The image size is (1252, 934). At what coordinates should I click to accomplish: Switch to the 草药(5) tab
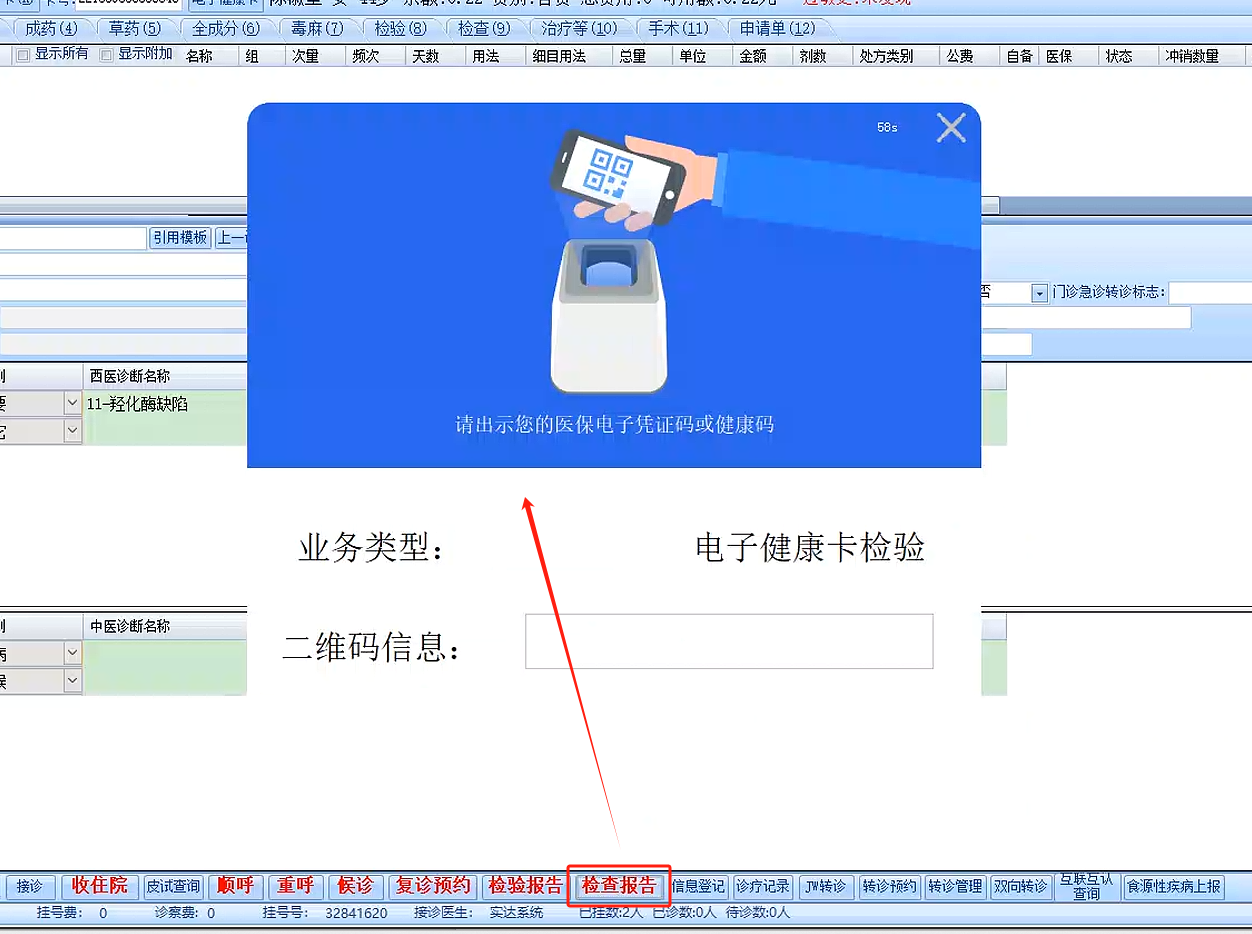pyautogui.click(x=135, y=28)
